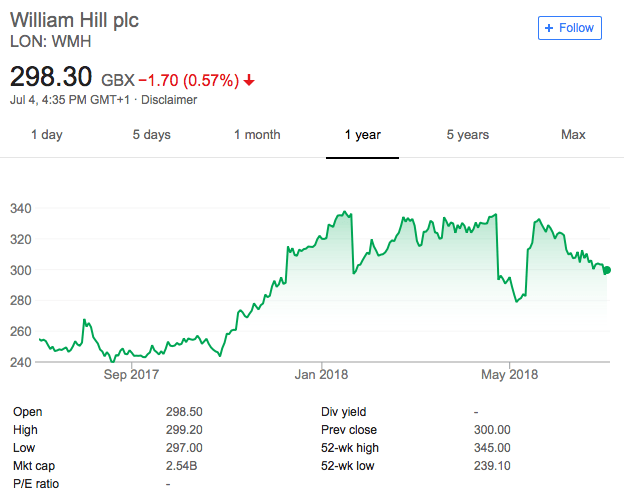Image resolution: width=624 pixels, height=503 pixels.
Task: Click the Follow button
Action: [569, 28]
